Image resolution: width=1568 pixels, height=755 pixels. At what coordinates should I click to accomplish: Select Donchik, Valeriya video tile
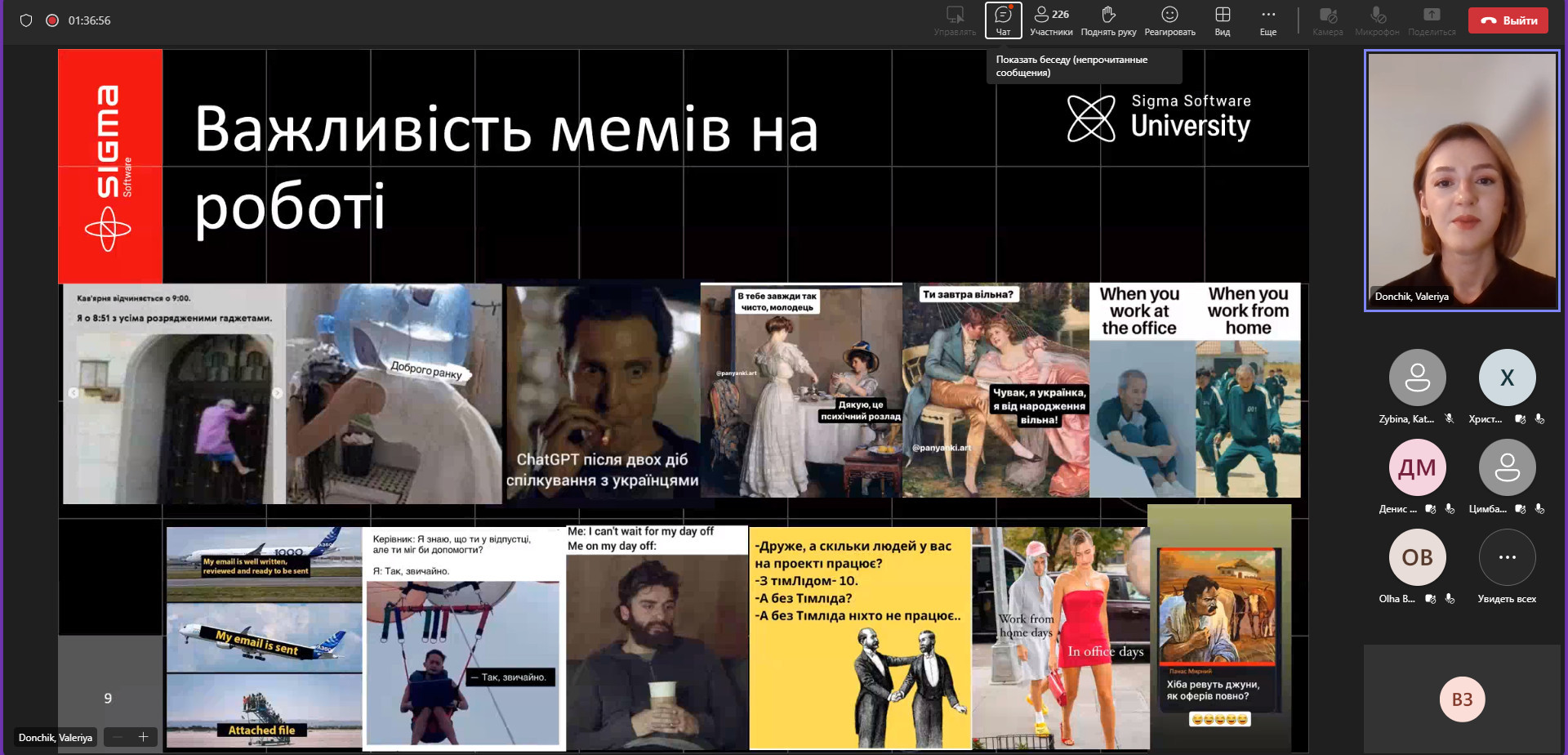[1462, 181]
